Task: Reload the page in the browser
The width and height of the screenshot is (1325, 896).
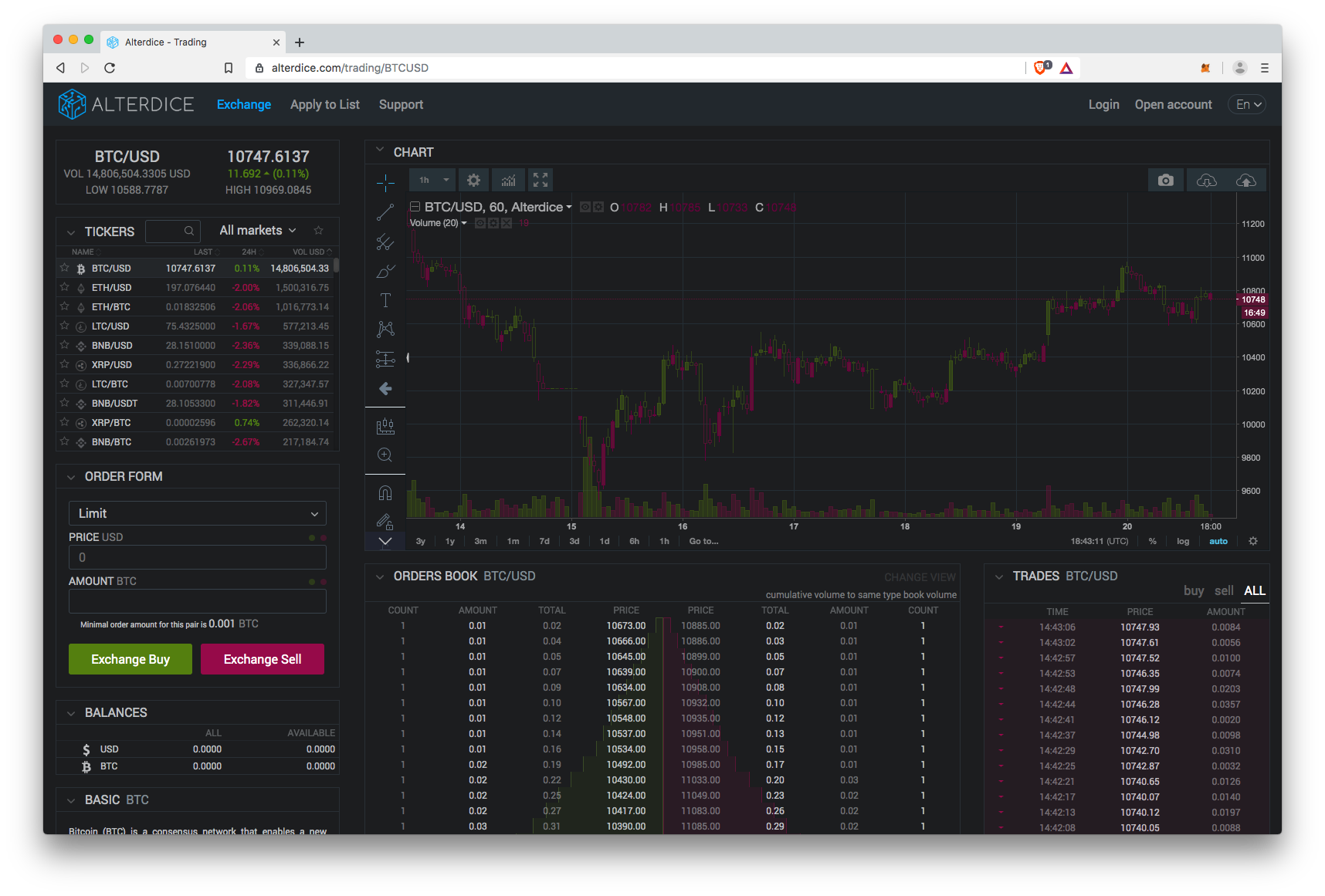Action: coord(110,68)
